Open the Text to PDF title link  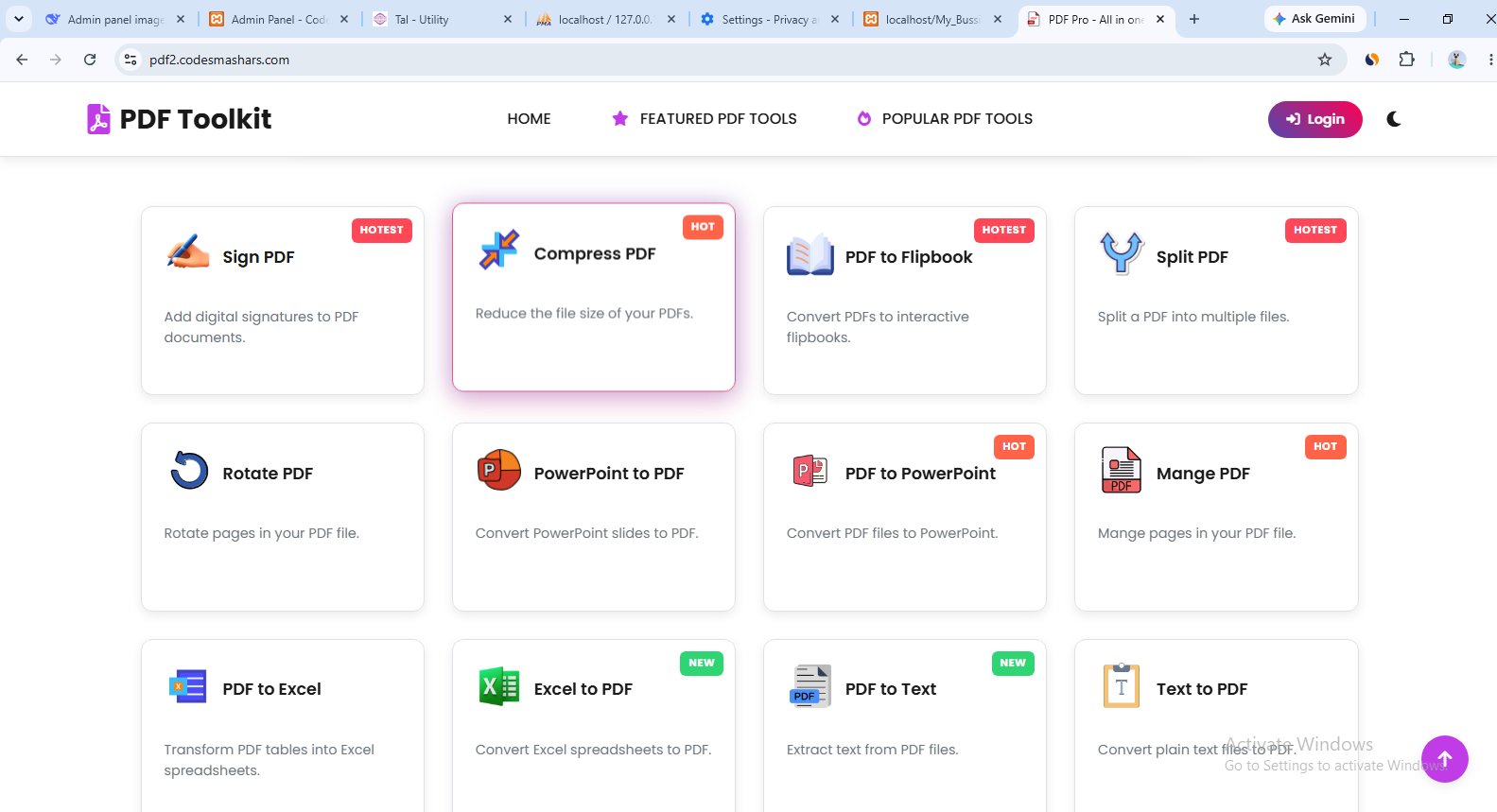click(x=1202, y=689)
